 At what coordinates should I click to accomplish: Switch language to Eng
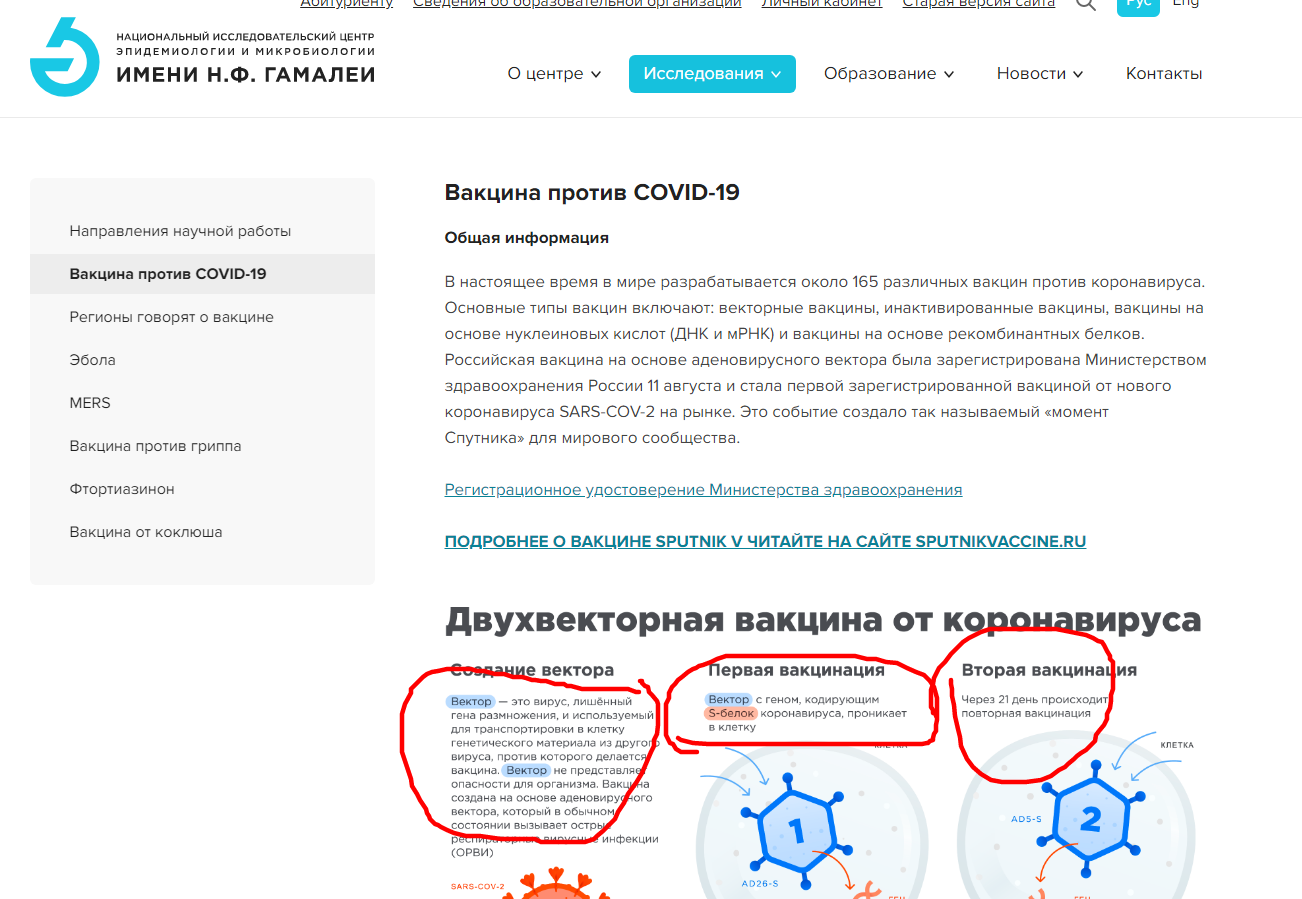[x=1186, y=4]
